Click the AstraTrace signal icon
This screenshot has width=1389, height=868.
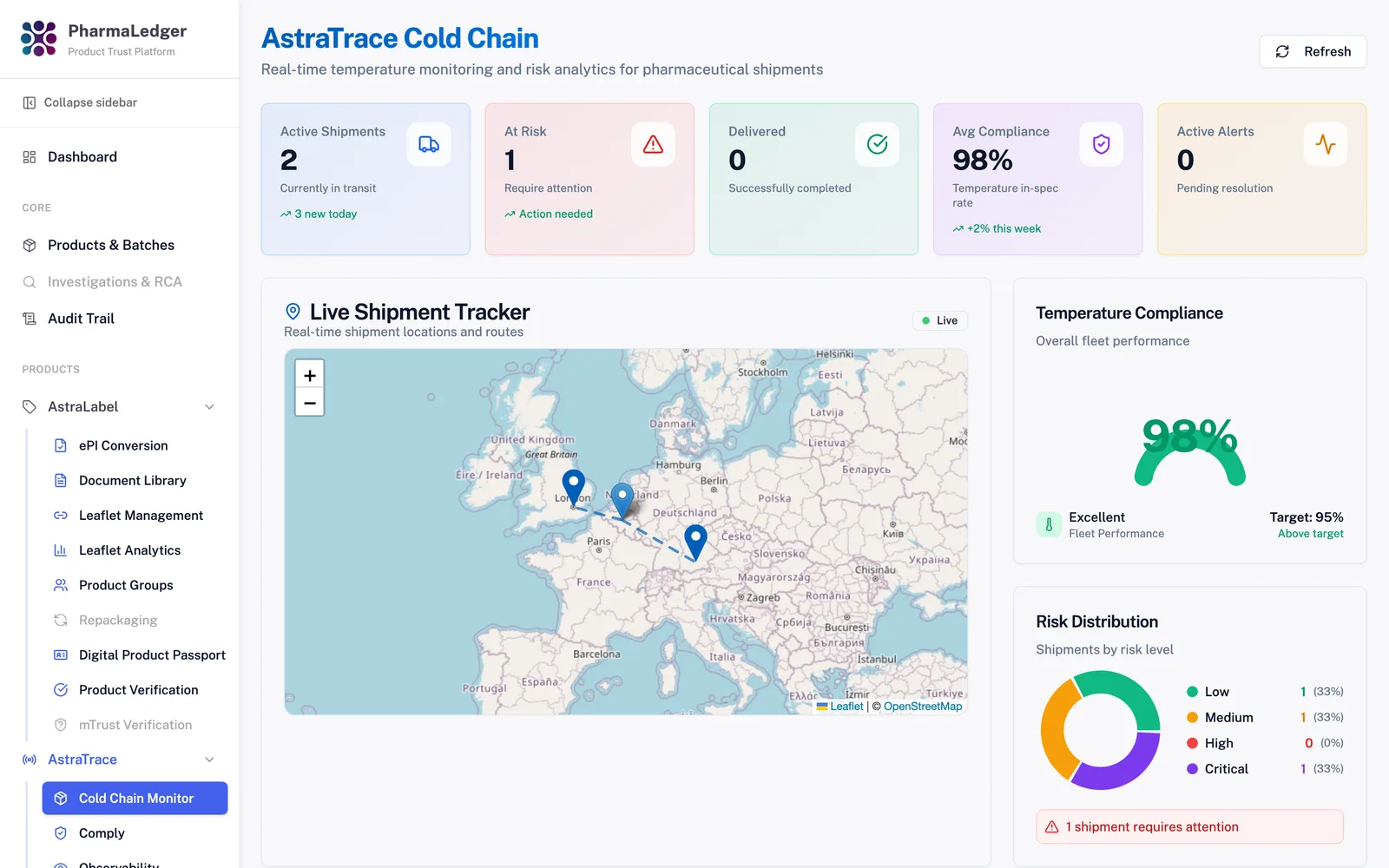30,759
